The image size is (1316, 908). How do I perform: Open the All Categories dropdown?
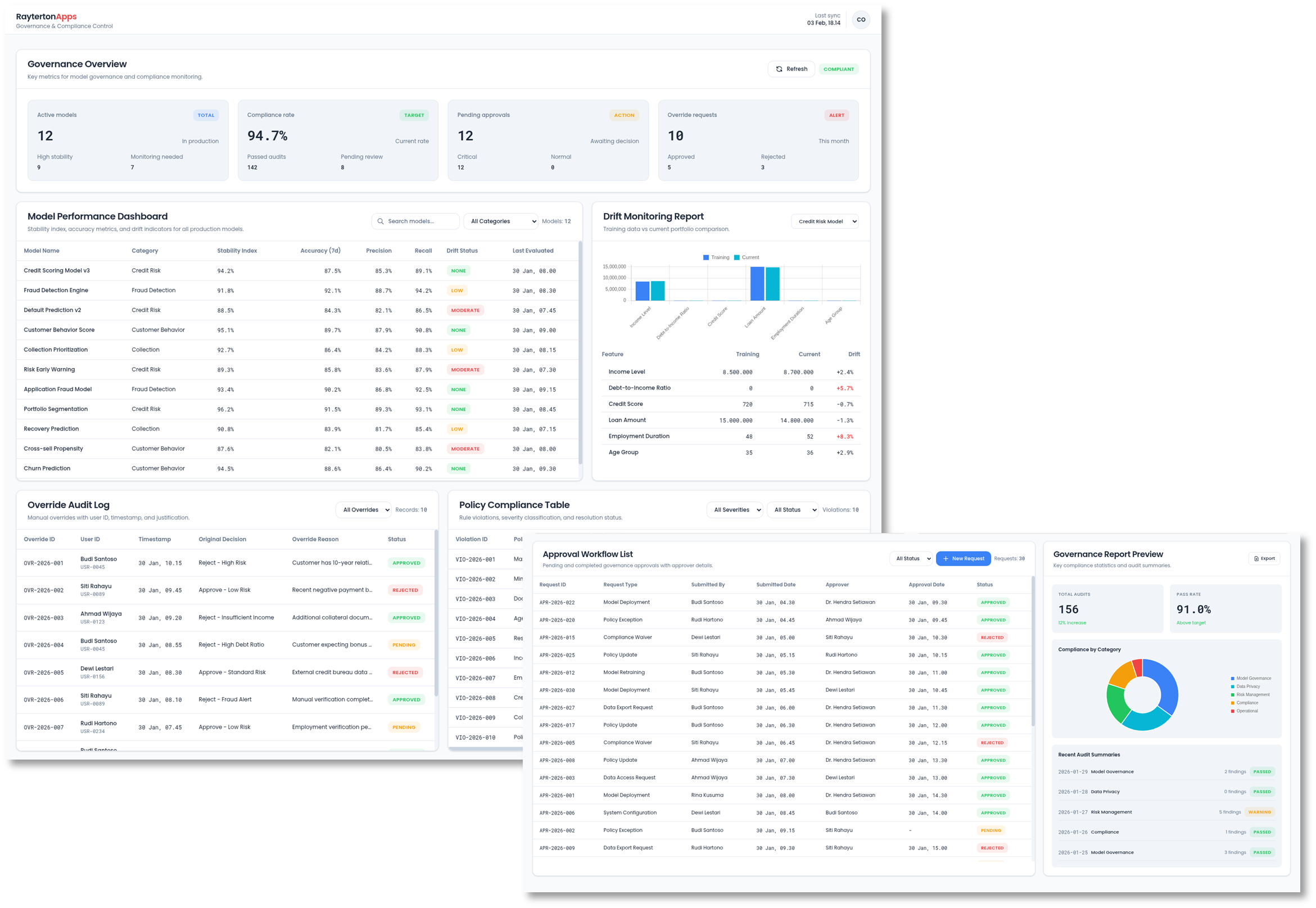coord(500,222)
